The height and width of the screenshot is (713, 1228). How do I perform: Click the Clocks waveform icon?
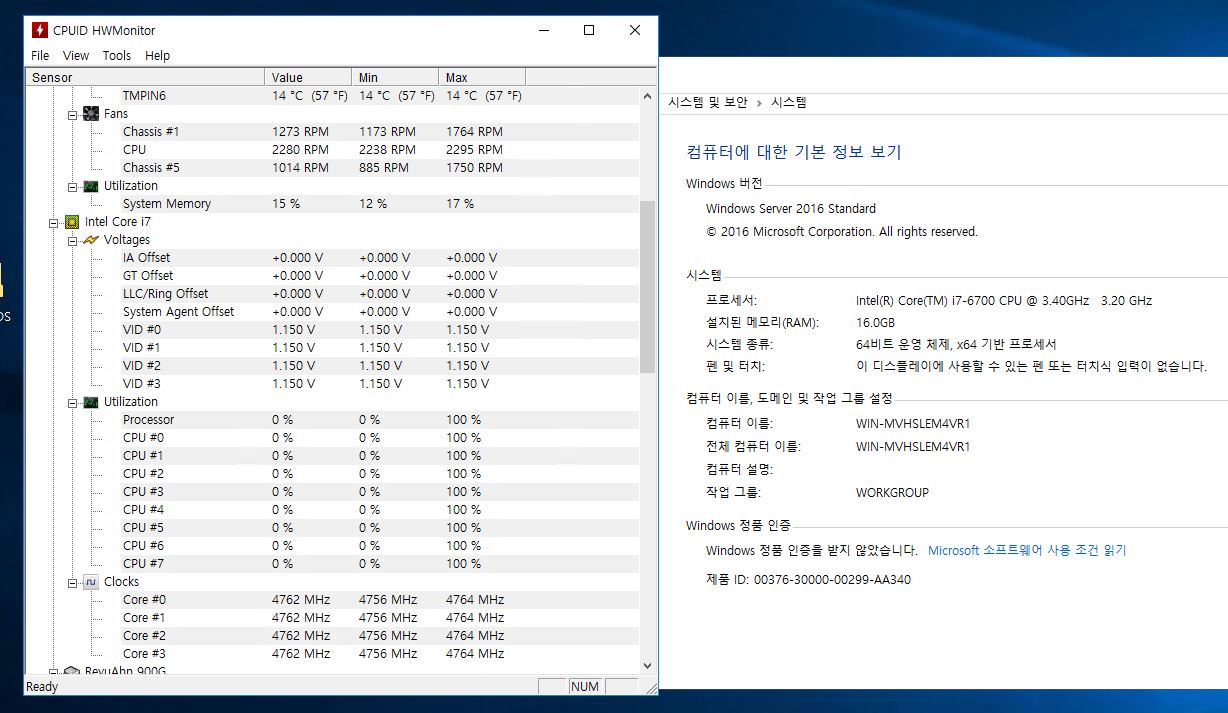tap(91, 582)
